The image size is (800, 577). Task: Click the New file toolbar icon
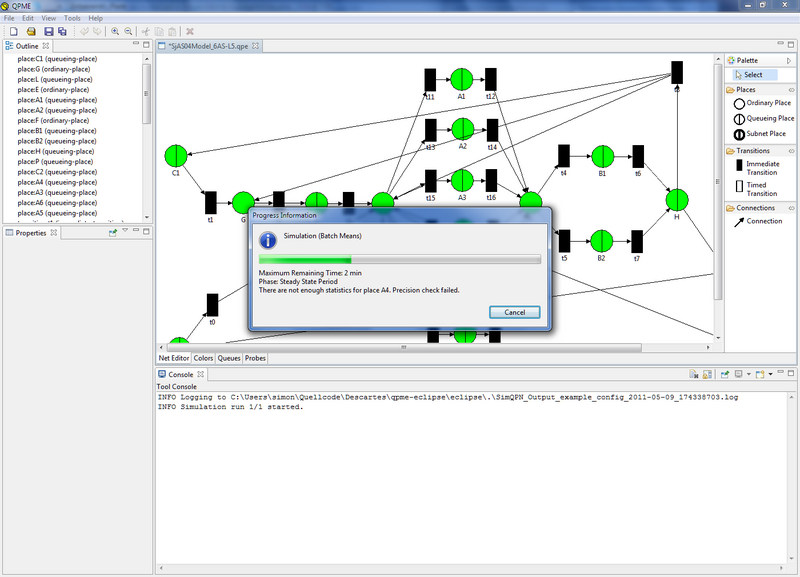12,32
